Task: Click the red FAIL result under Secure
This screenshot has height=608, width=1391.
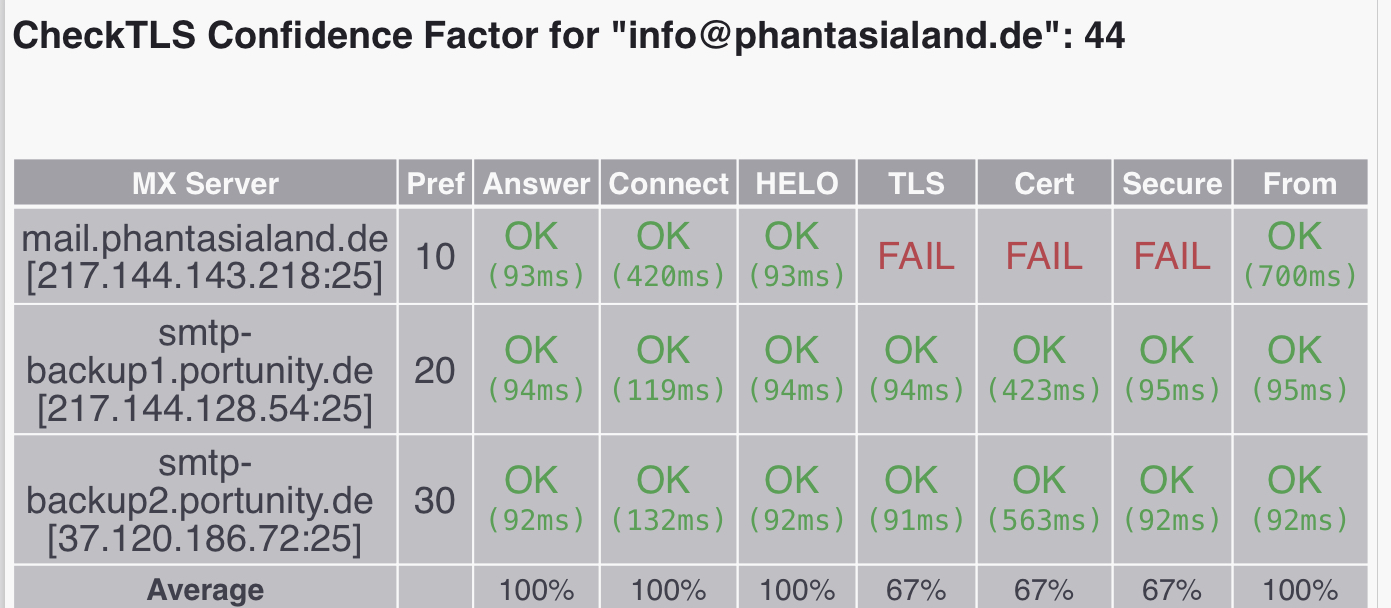Action: 1172,257
